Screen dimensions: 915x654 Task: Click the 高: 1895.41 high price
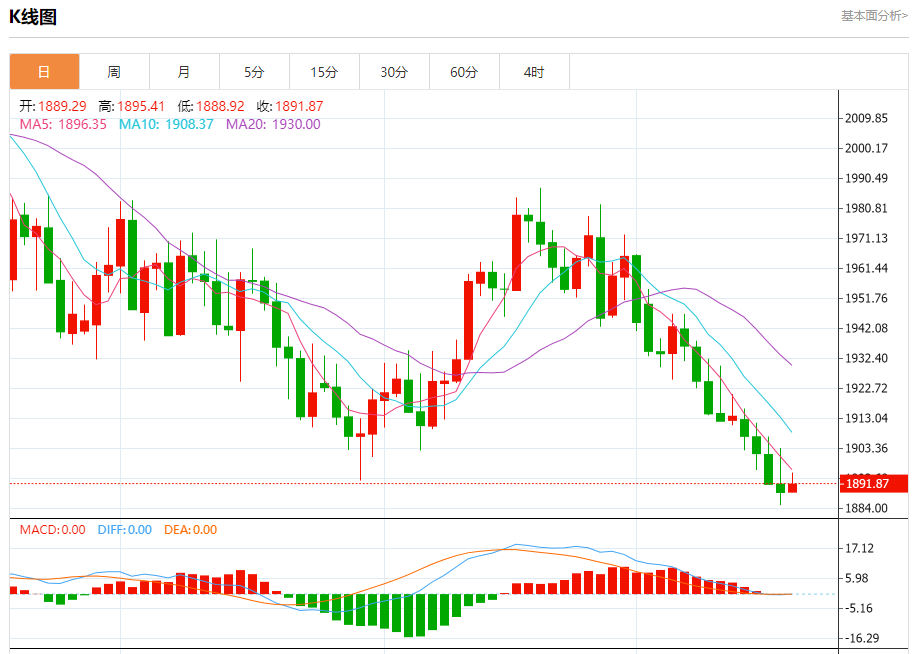point(131,106)
